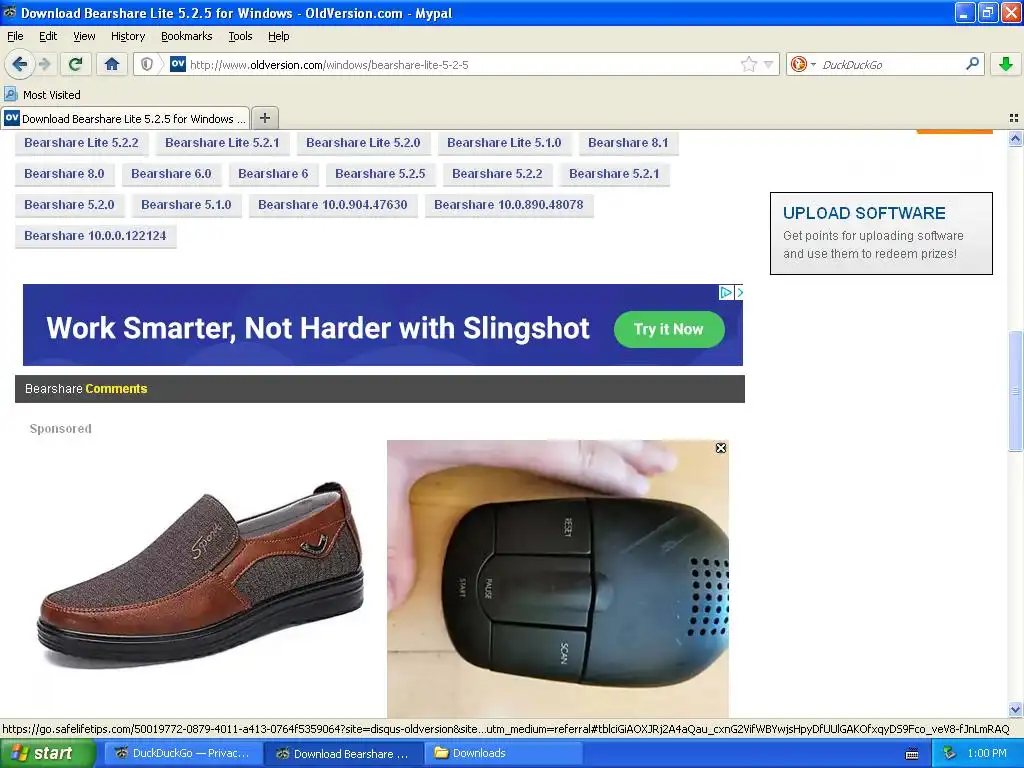
Task: Open Bearshare 5.1.0 version link
Action: pos(186,205)
